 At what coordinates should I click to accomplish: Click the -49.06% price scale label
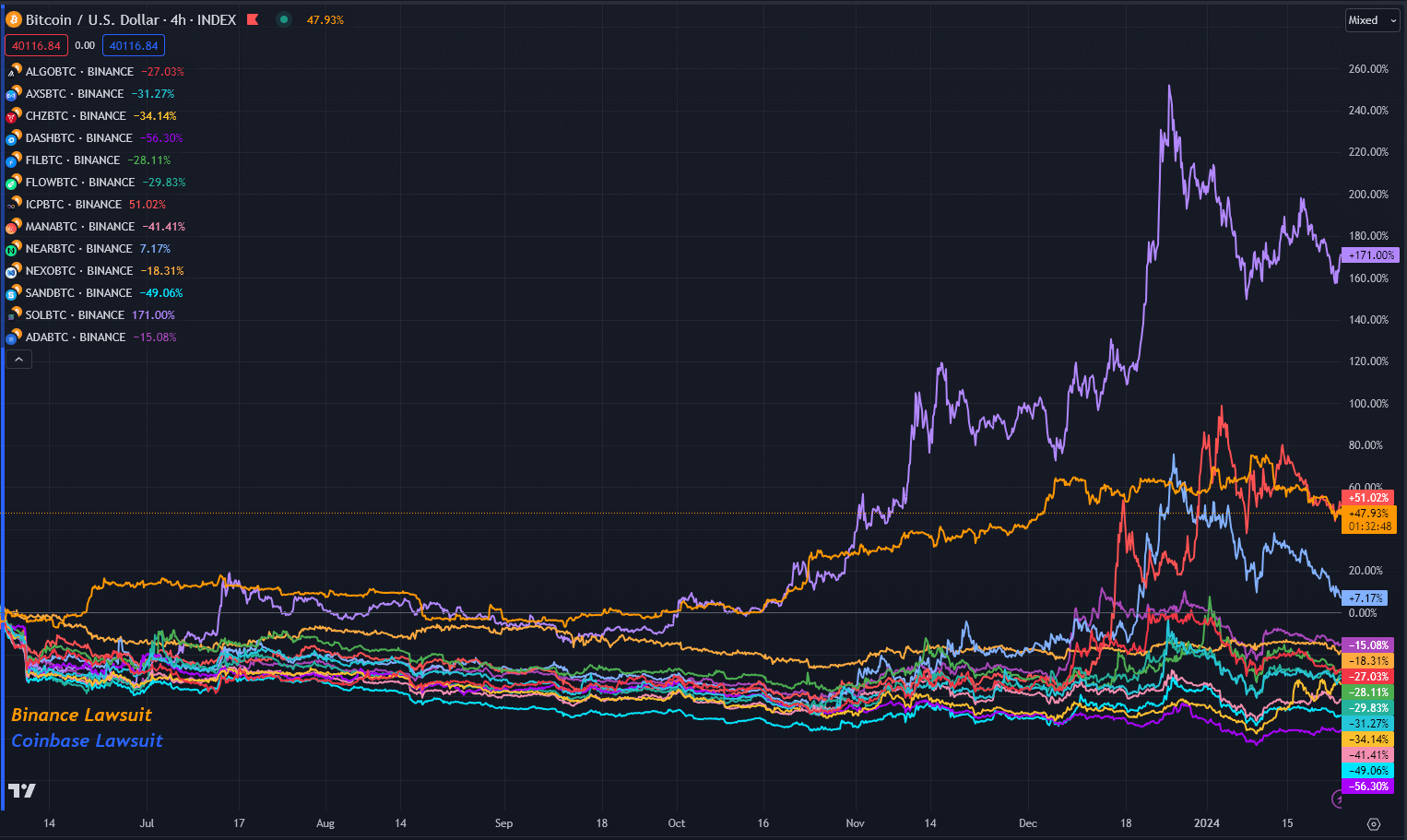[x=1368, y=771]
